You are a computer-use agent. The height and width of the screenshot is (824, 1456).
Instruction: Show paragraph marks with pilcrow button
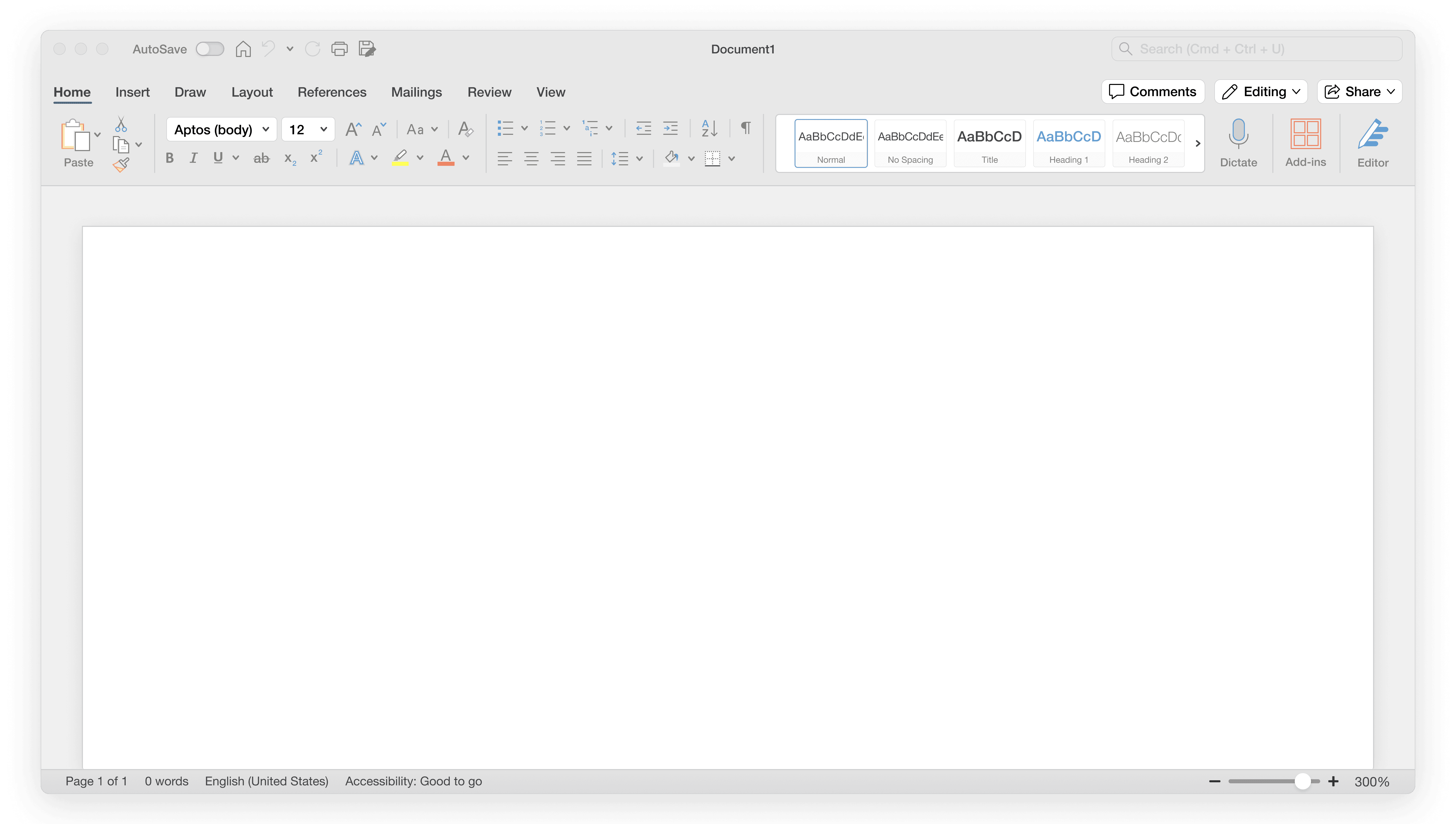tap(746, 128)
